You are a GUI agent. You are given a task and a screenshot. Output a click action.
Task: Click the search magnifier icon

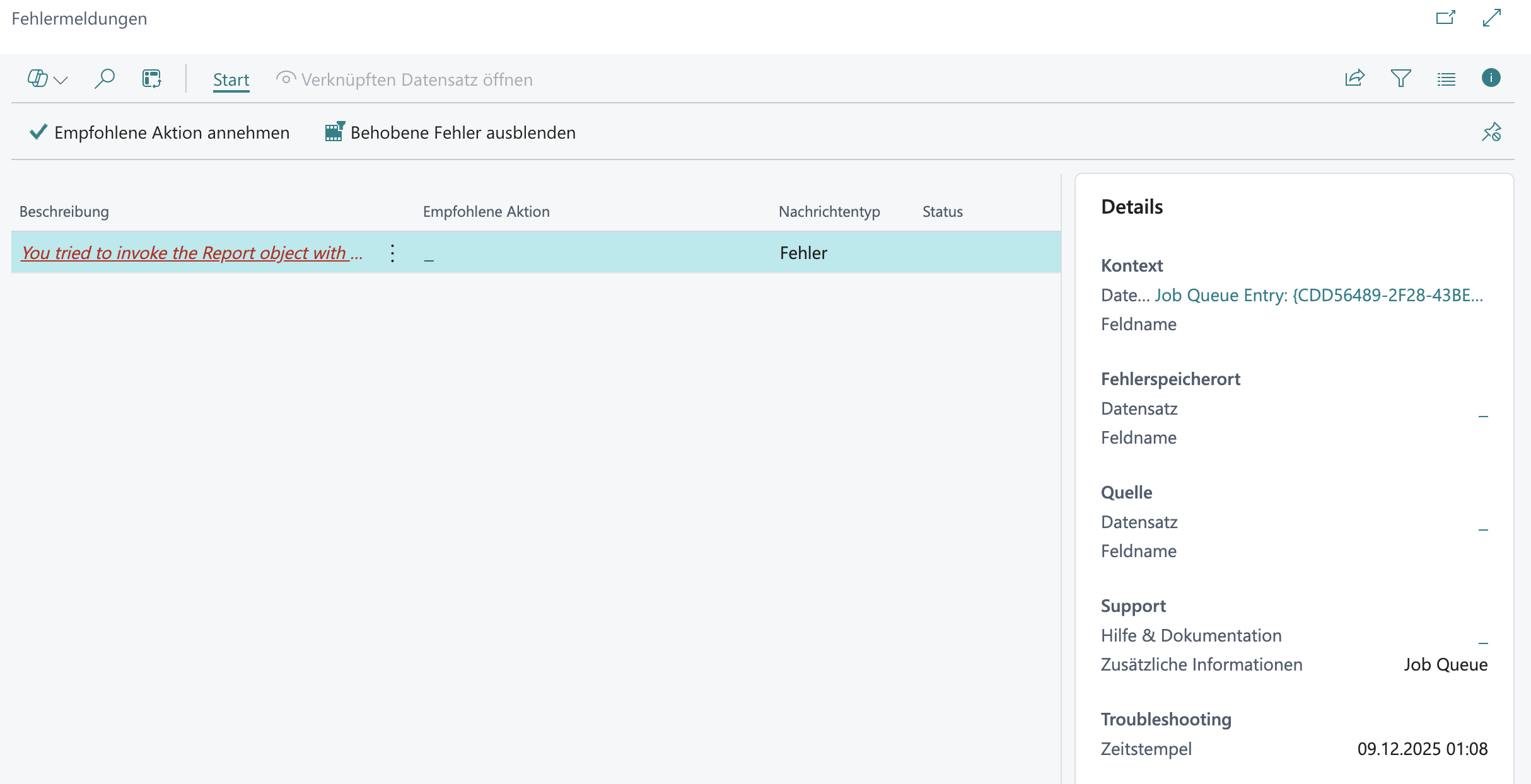(x=105, y=79)
